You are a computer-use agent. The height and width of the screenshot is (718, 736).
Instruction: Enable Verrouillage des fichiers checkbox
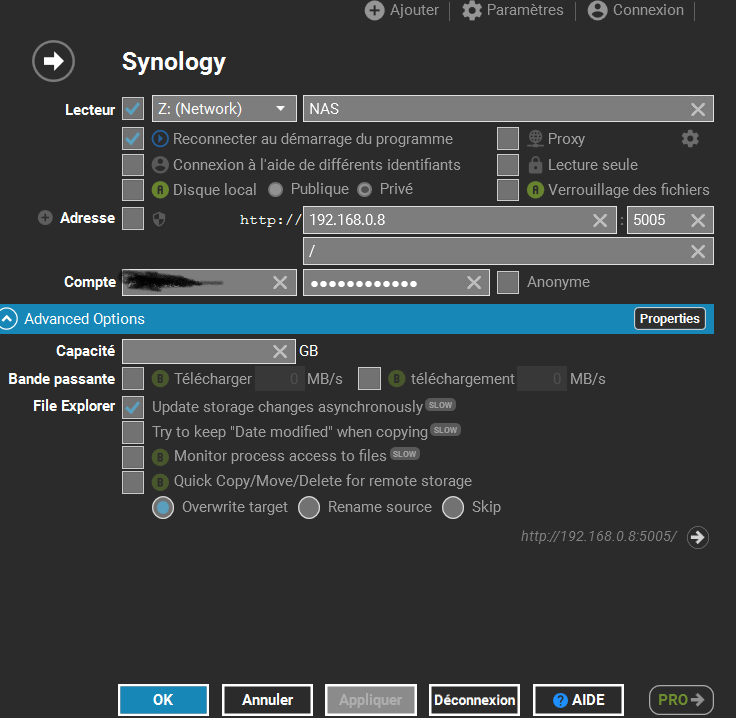coord(508,190)
